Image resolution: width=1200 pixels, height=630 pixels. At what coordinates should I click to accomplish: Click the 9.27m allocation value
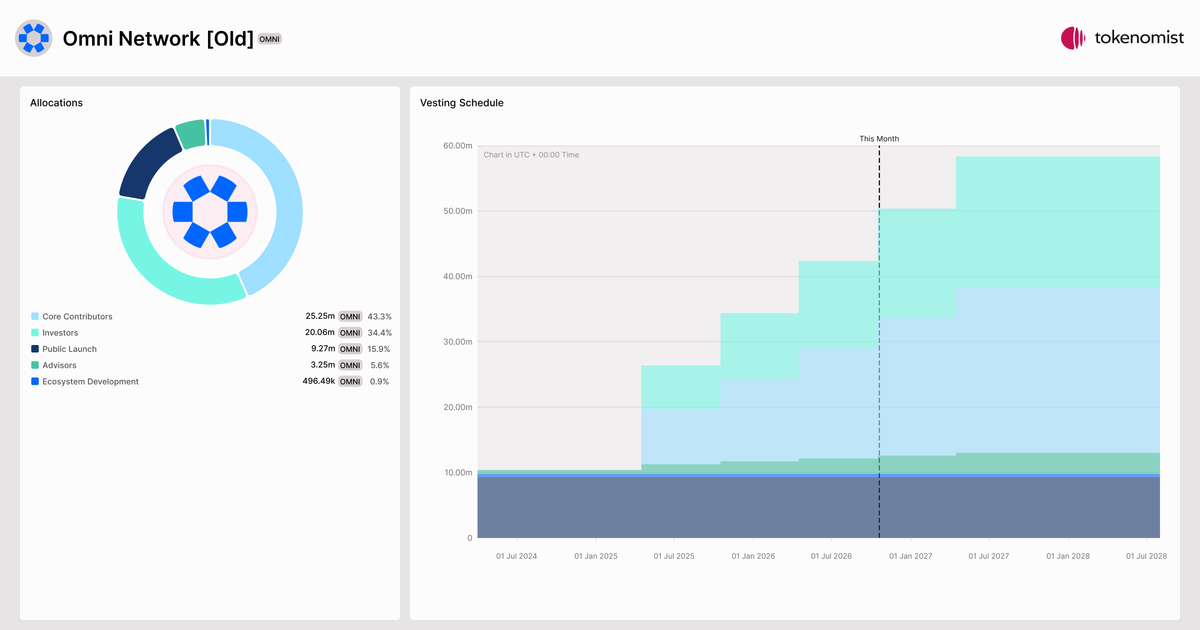(322, 349)
